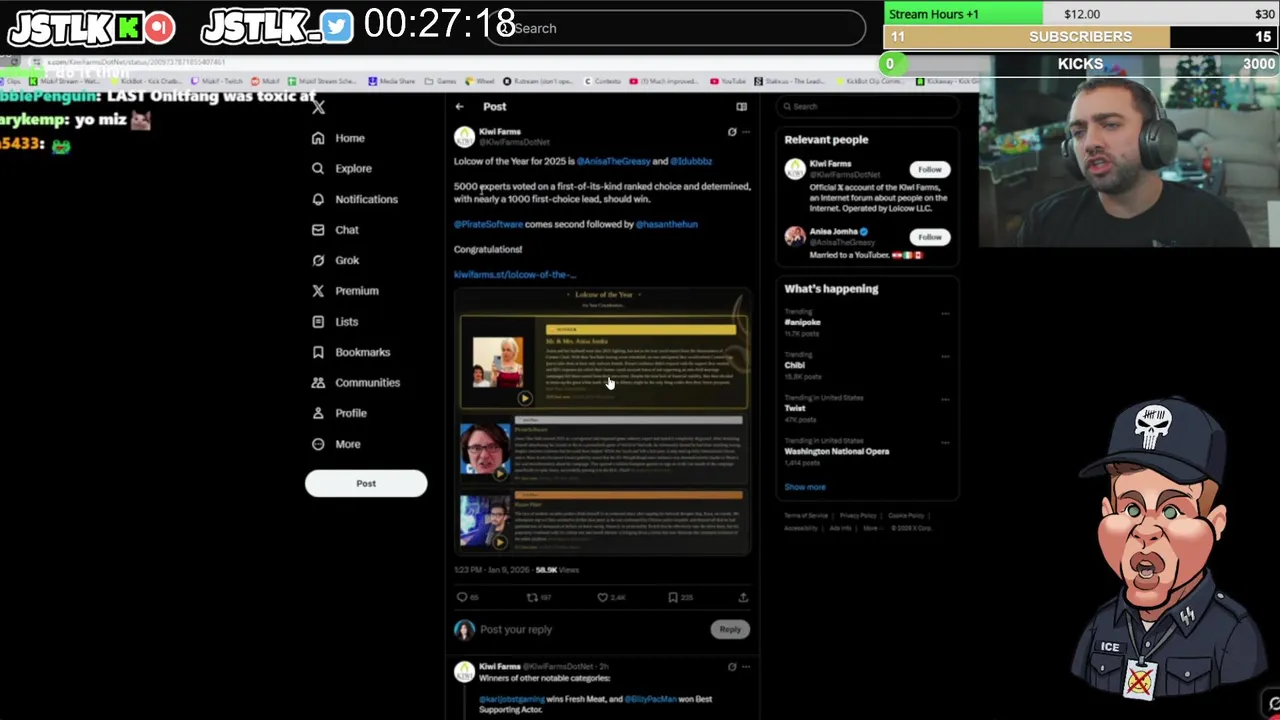Image resolution: width=1280 pixels, height=720 pixels.
Task: Open Anisa Jomha avatar in Relevant people
Action: [x=795, y=236]
